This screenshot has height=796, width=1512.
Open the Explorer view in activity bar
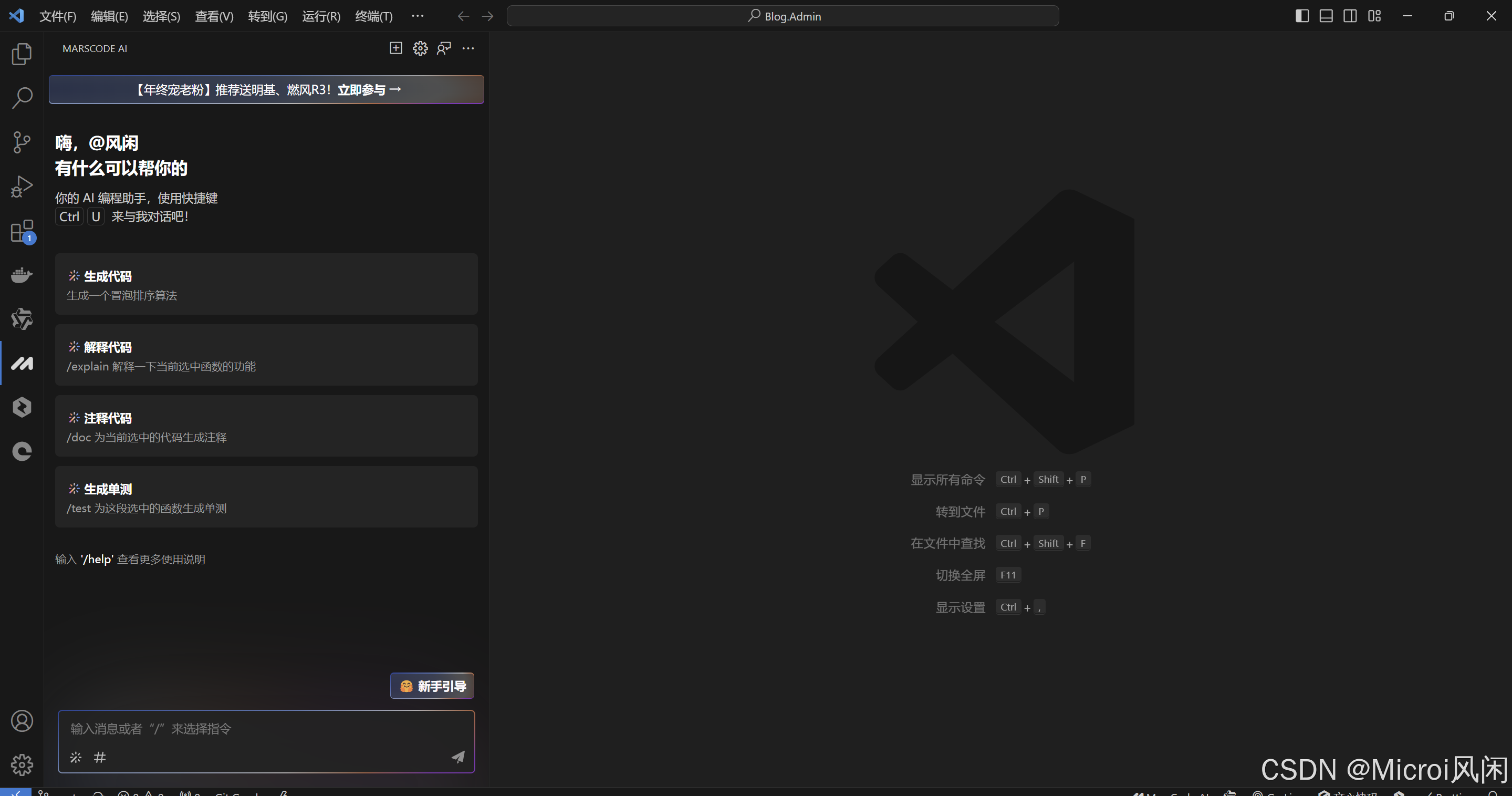[22, 54]
